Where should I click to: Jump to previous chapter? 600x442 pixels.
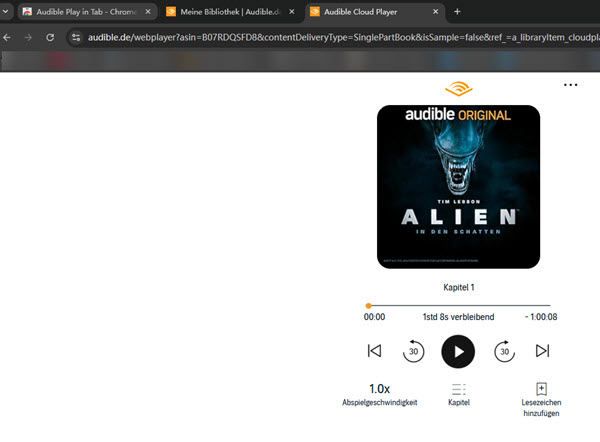tap(374, 351)
